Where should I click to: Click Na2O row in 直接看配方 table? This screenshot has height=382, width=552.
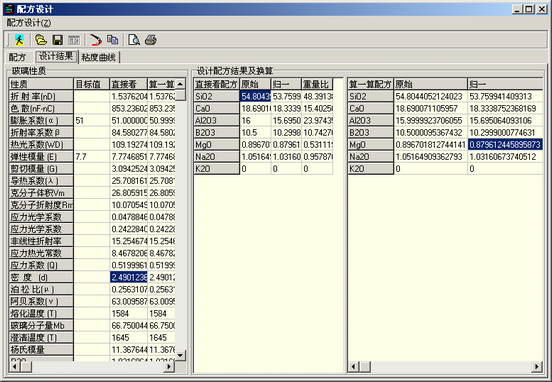coord(217,157)
